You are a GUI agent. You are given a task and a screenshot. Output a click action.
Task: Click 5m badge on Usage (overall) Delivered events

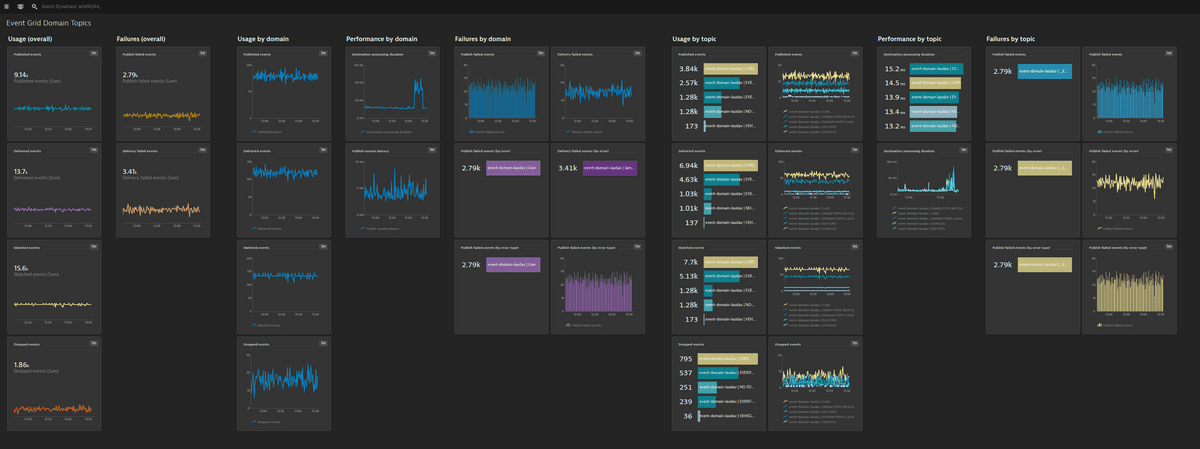93,150
